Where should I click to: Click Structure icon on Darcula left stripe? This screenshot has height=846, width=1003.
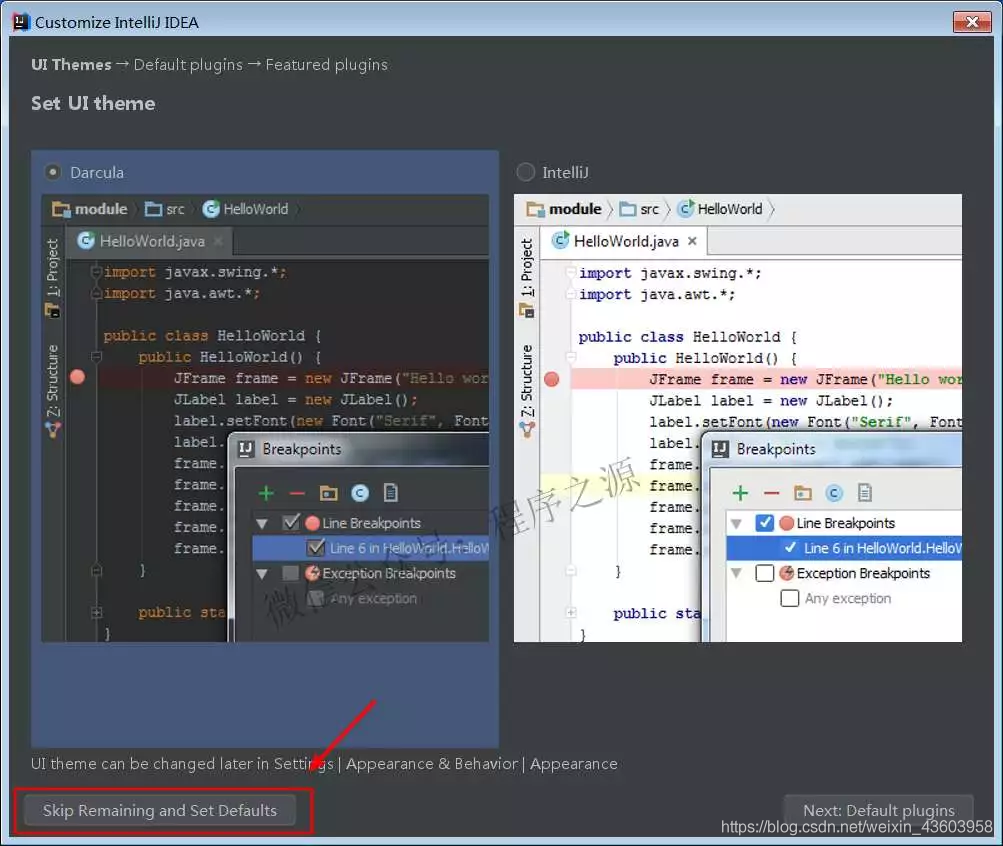(x=52, y=430)
